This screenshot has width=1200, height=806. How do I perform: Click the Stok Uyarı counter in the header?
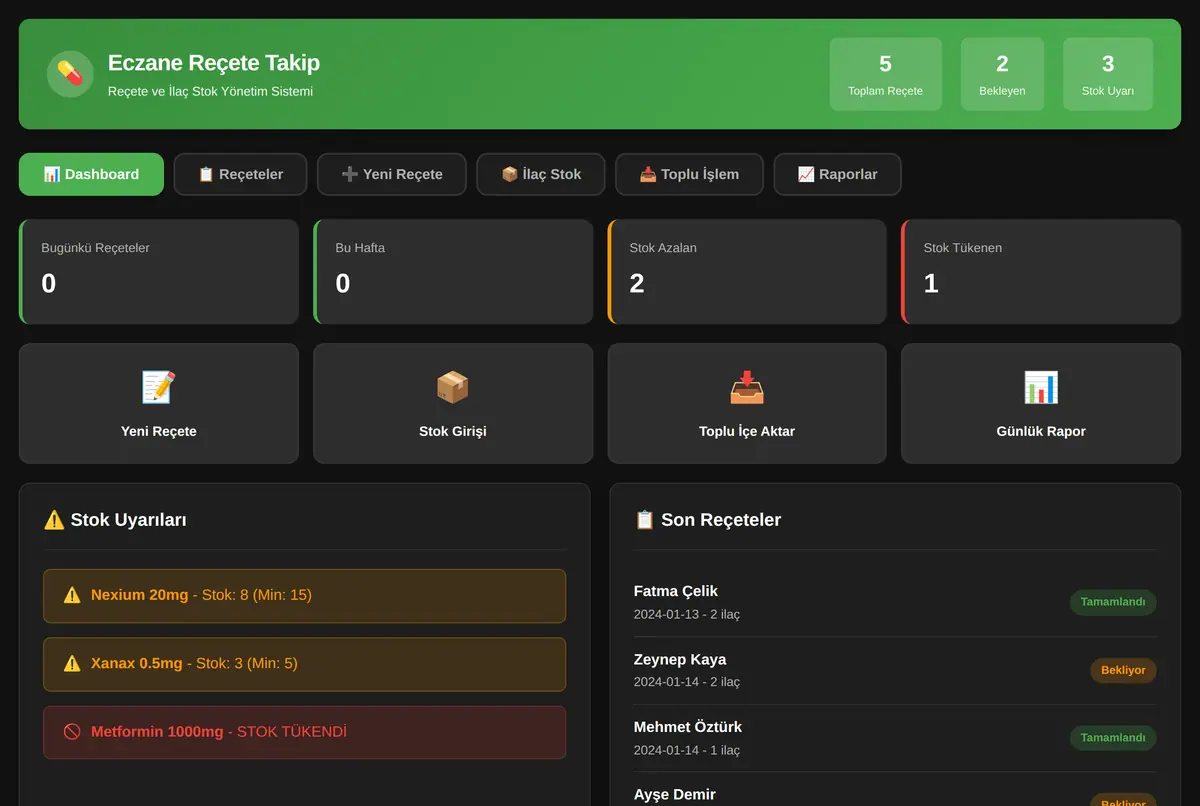[x=1108, y=74]
